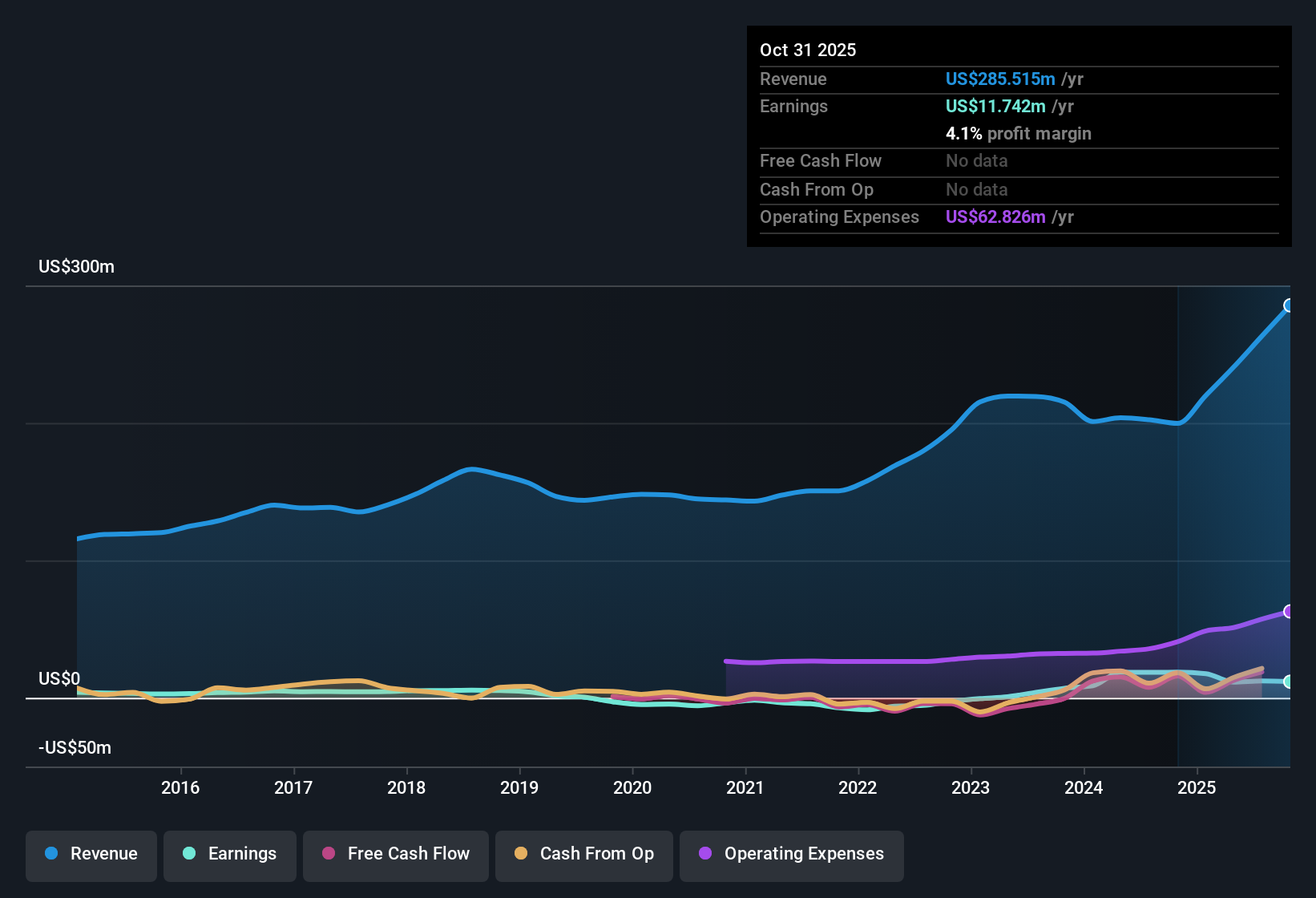
Task: Click the orange Cash From Op legend dot
Action: tap(521, 853)
